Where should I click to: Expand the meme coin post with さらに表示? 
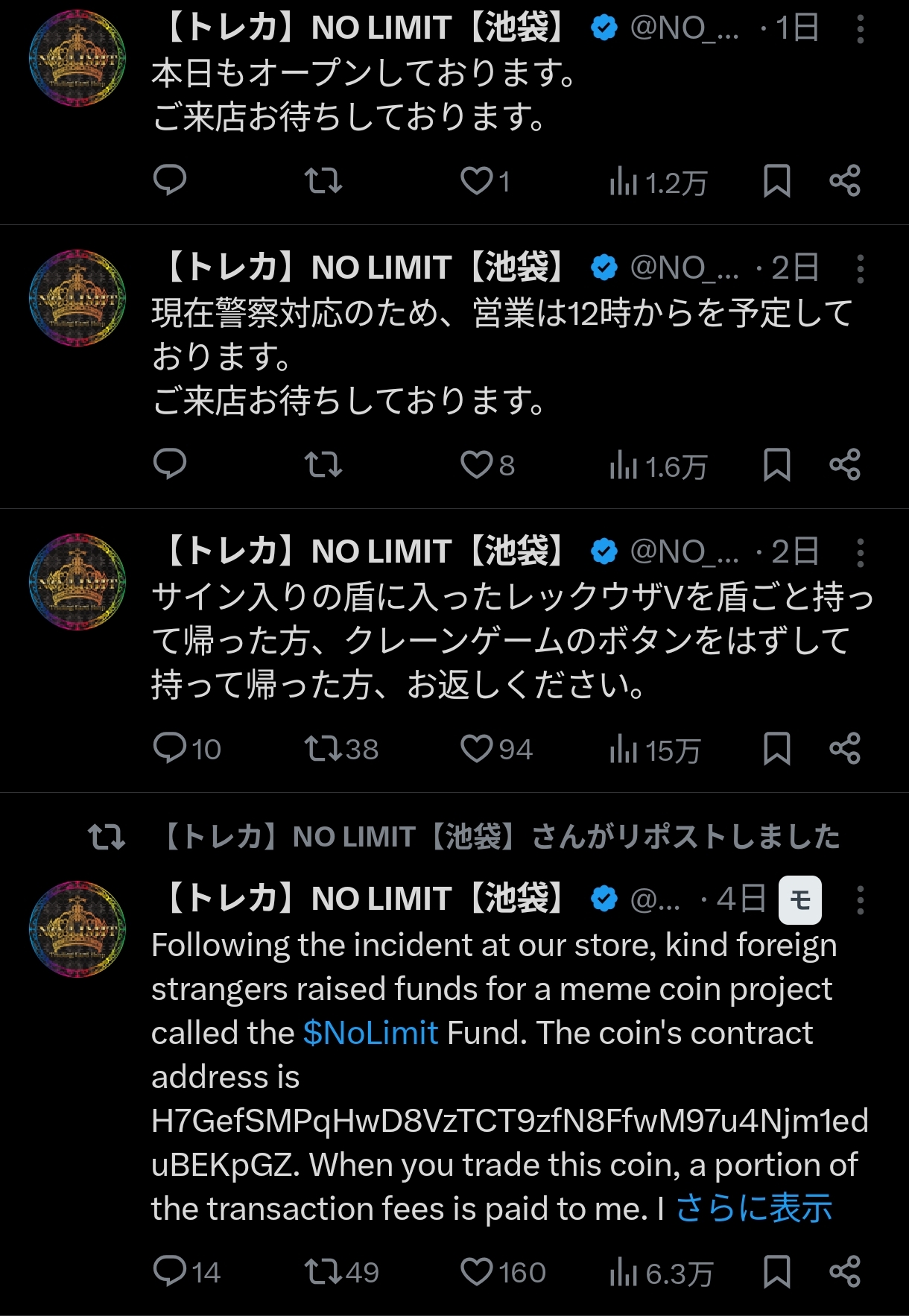coord(754,1209)
